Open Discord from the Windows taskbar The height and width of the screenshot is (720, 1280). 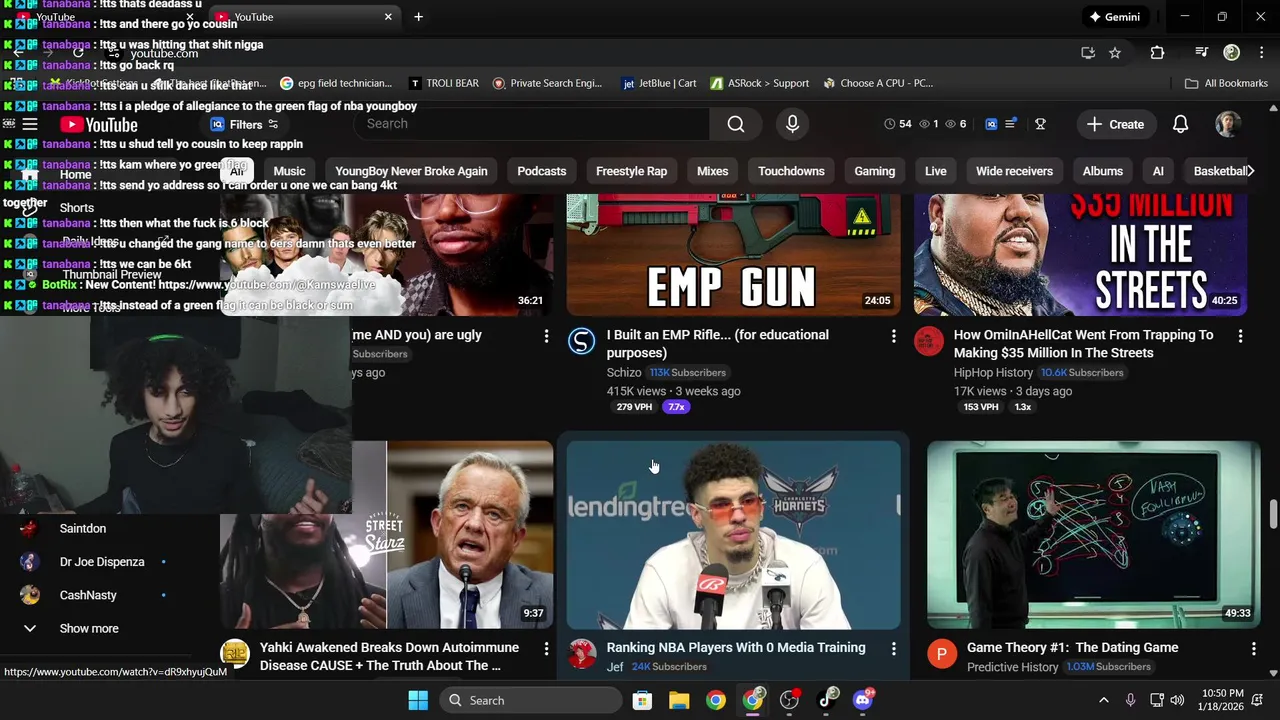pyautogui.click(x=863, y=700)
